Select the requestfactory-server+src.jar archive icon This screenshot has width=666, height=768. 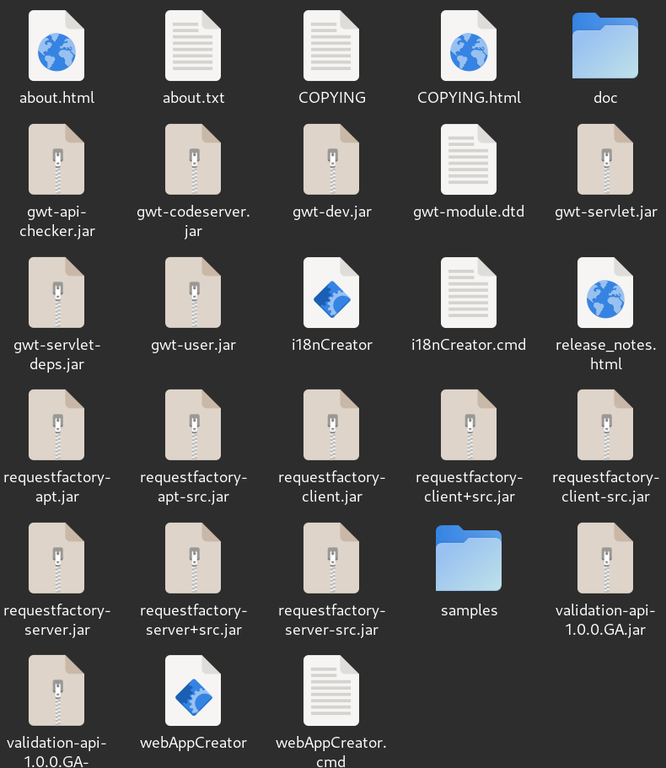coord(193,558)
